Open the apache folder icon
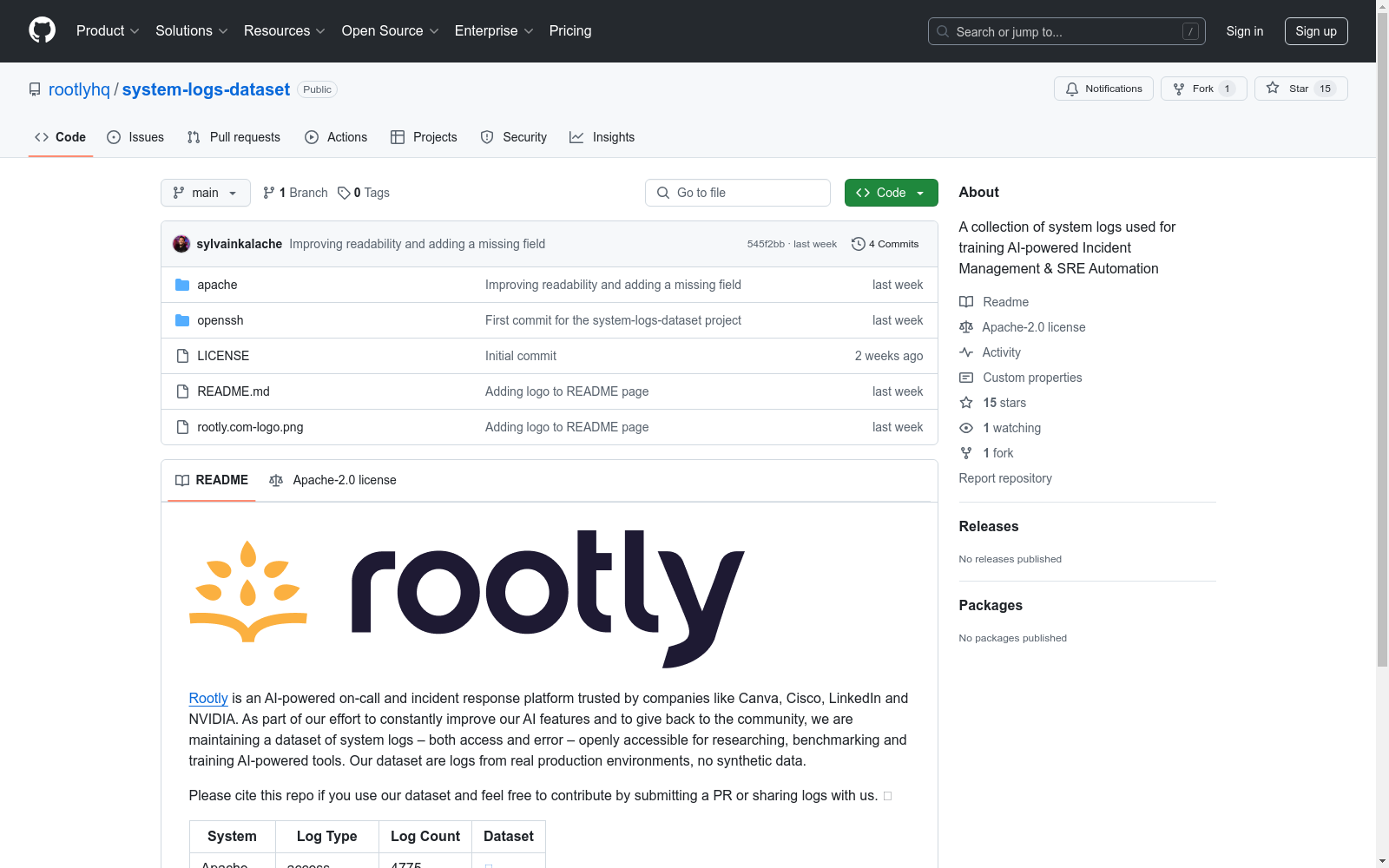This screenshot has width=1389, height=868. point(182,285)
